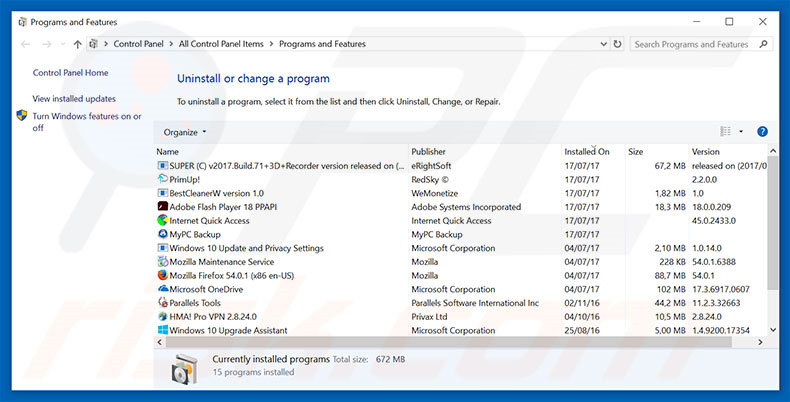Click the Windows 10 Upgrade Assistant icon
The image size is (790, 402).
[162, 330]
